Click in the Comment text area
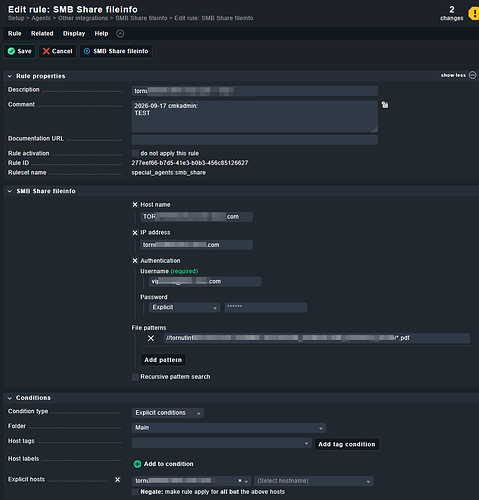Screen dimensions: 479x500 [255, 116]
